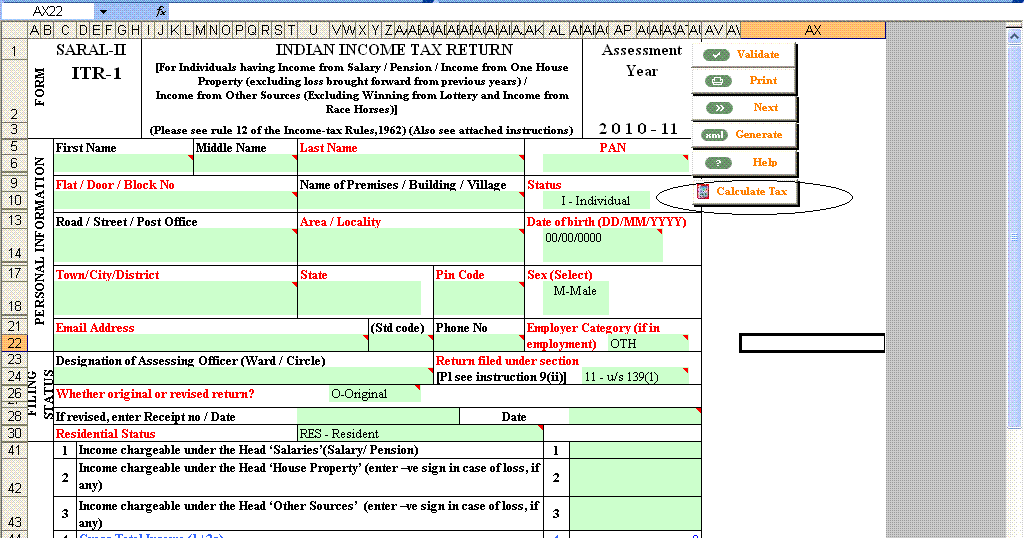The height and width of the screenshot is (538, 1024).
Task: Click the fx insert function icon
Action: (x=161, y=11)
